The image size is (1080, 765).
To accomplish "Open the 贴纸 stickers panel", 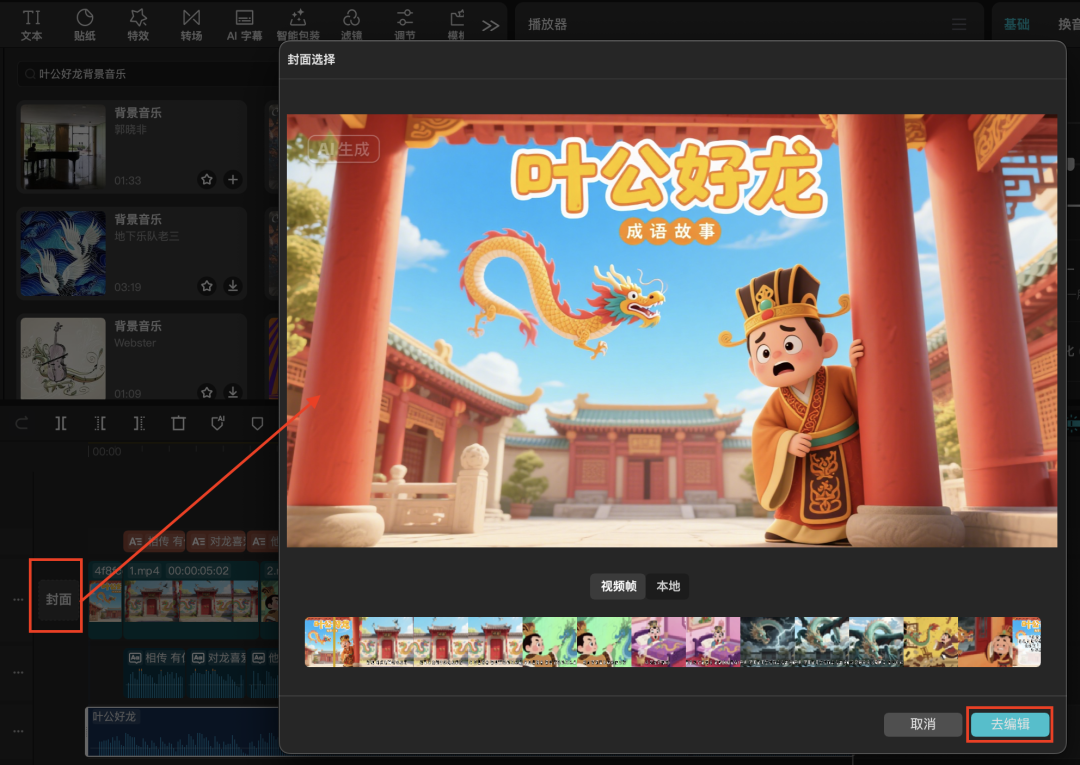I will coord(85,24).
